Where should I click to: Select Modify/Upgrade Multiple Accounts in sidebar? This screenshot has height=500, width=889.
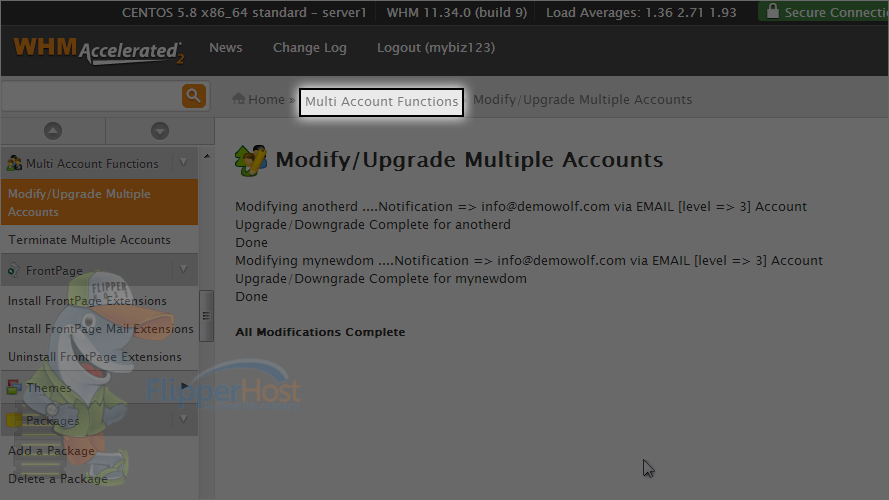[100, 202]
